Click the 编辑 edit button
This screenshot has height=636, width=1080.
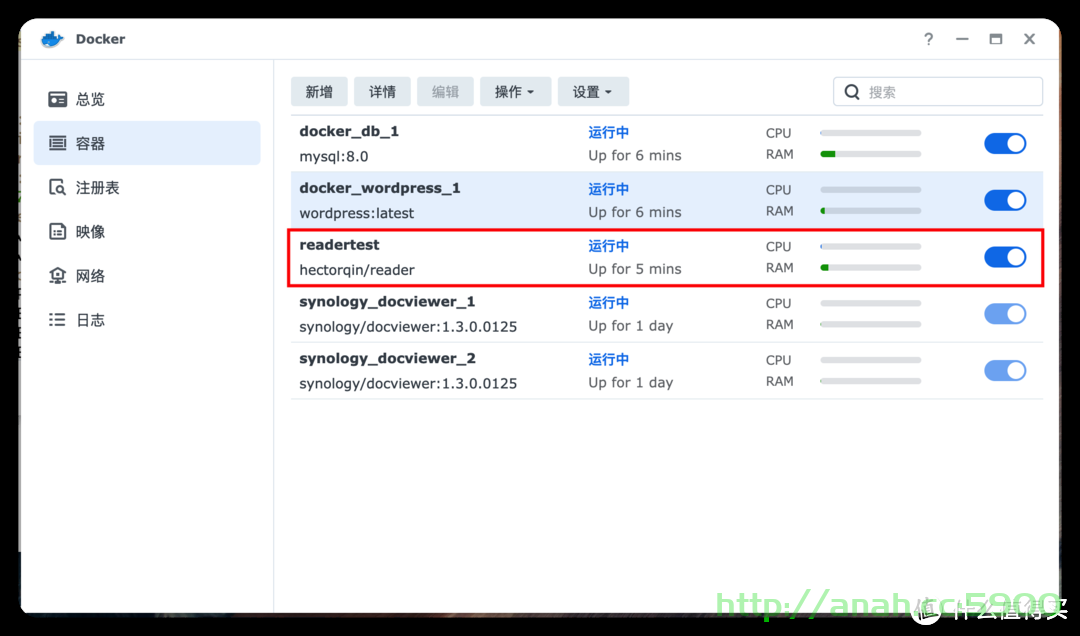[x=445, y=92]
